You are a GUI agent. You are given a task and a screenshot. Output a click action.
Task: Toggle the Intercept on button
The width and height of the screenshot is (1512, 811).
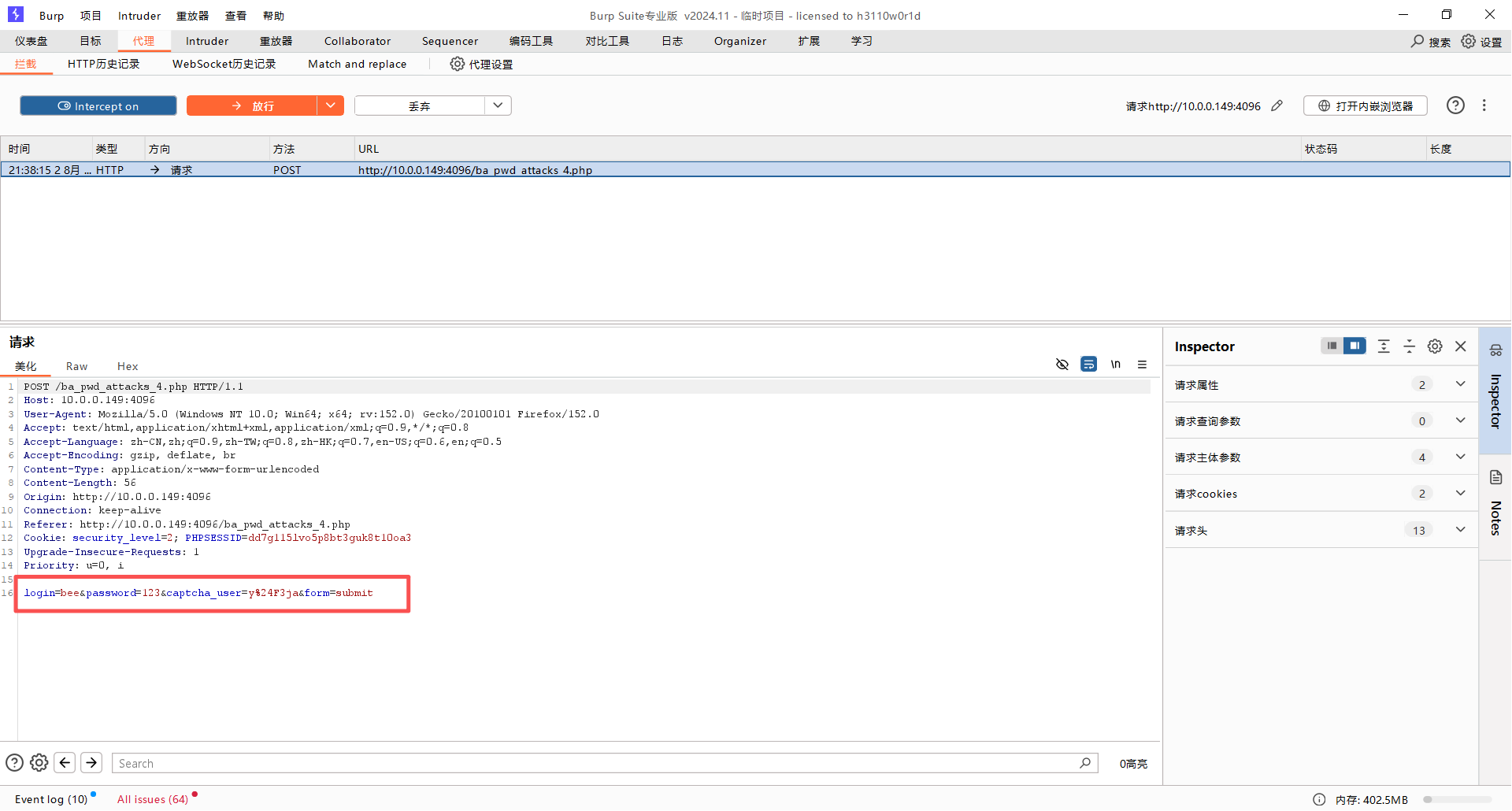tap(98, 106)
